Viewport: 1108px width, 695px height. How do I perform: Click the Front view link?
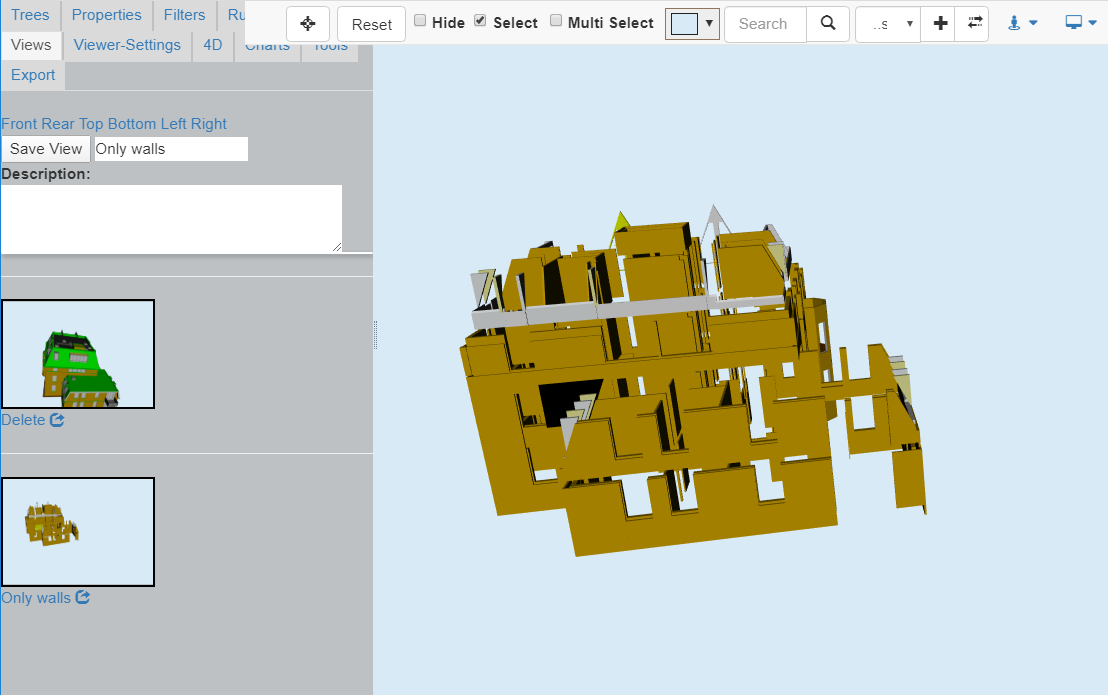pyautogui.click(x=19, y=123)
